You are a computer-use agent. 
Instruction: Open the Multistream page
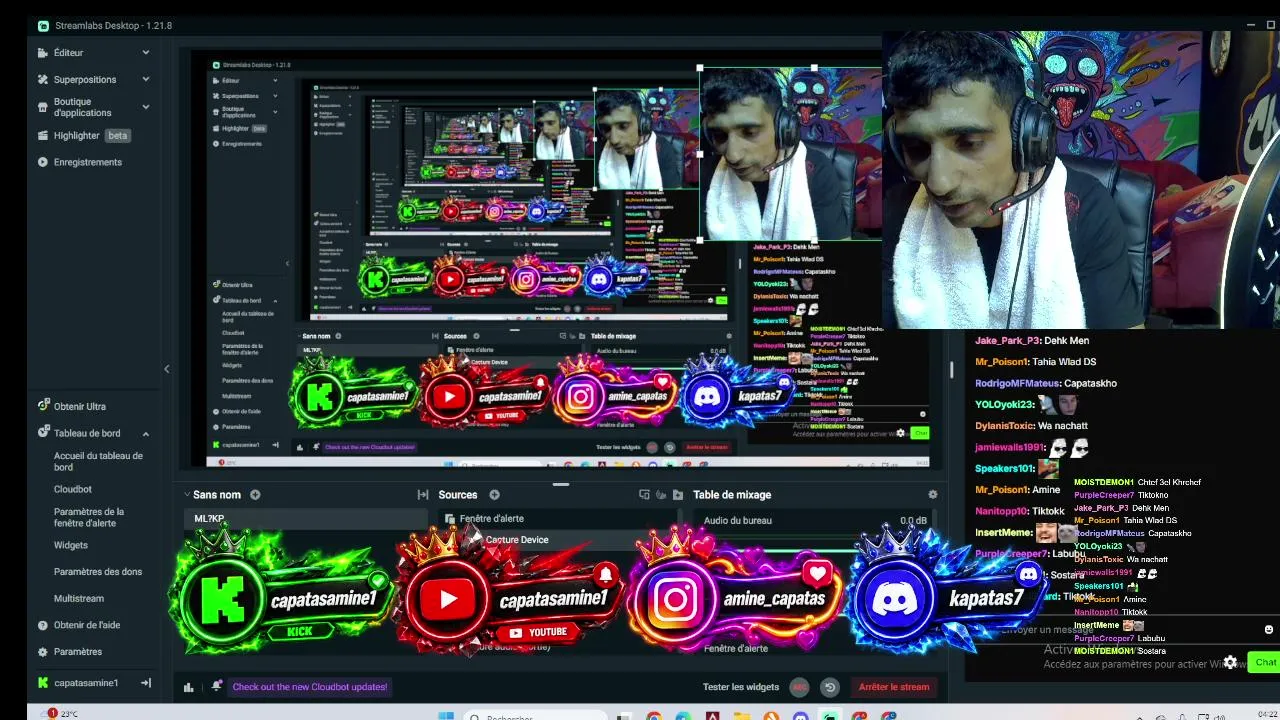tap(79, 599)
